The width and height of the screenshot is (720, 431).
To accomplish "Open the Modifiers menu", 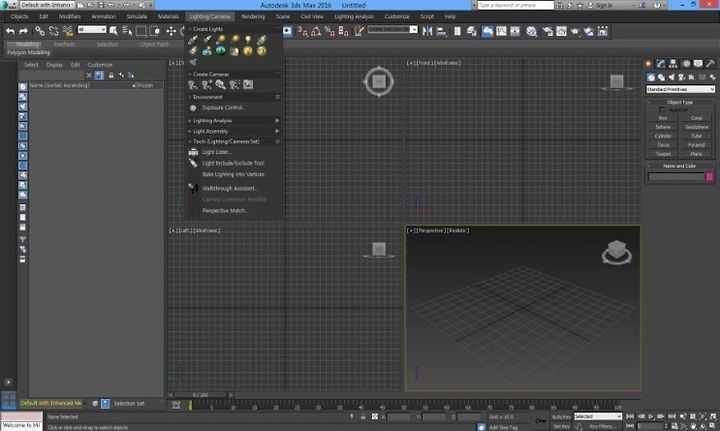I will tap(70, 17).
